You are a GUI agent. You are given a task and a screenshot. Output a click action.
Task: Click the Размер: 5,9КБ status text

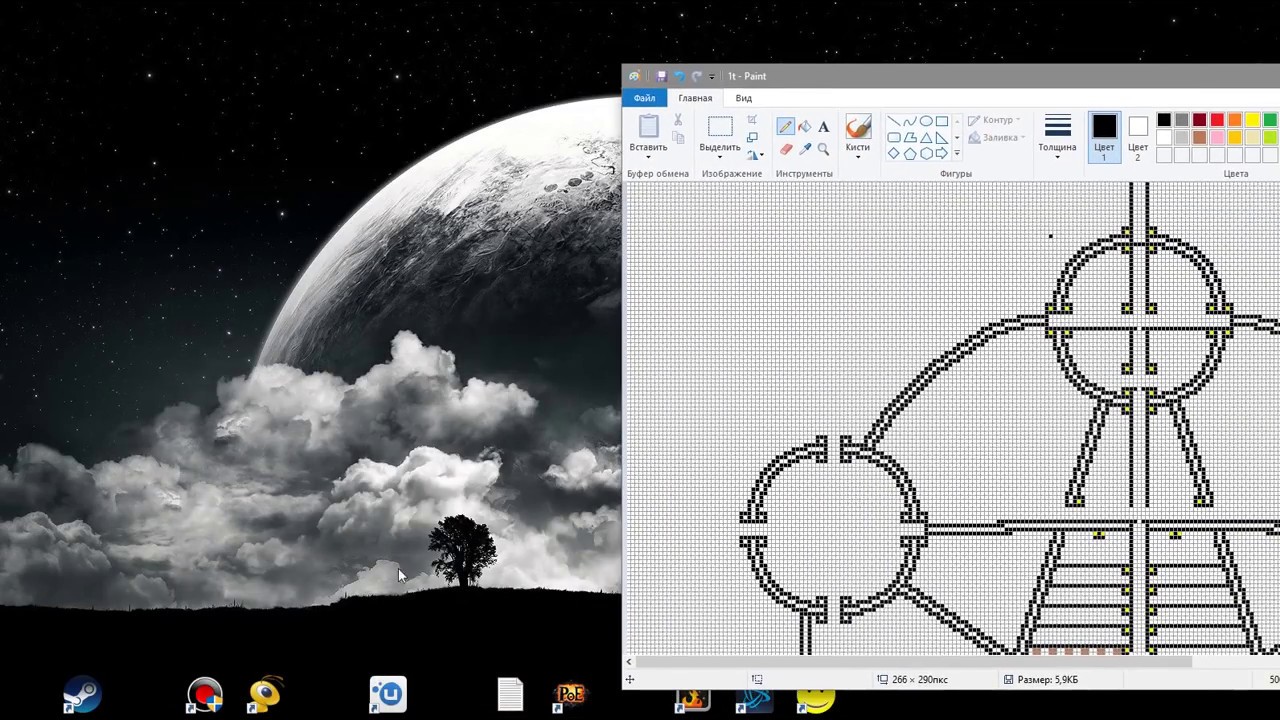coord(1041,680)
